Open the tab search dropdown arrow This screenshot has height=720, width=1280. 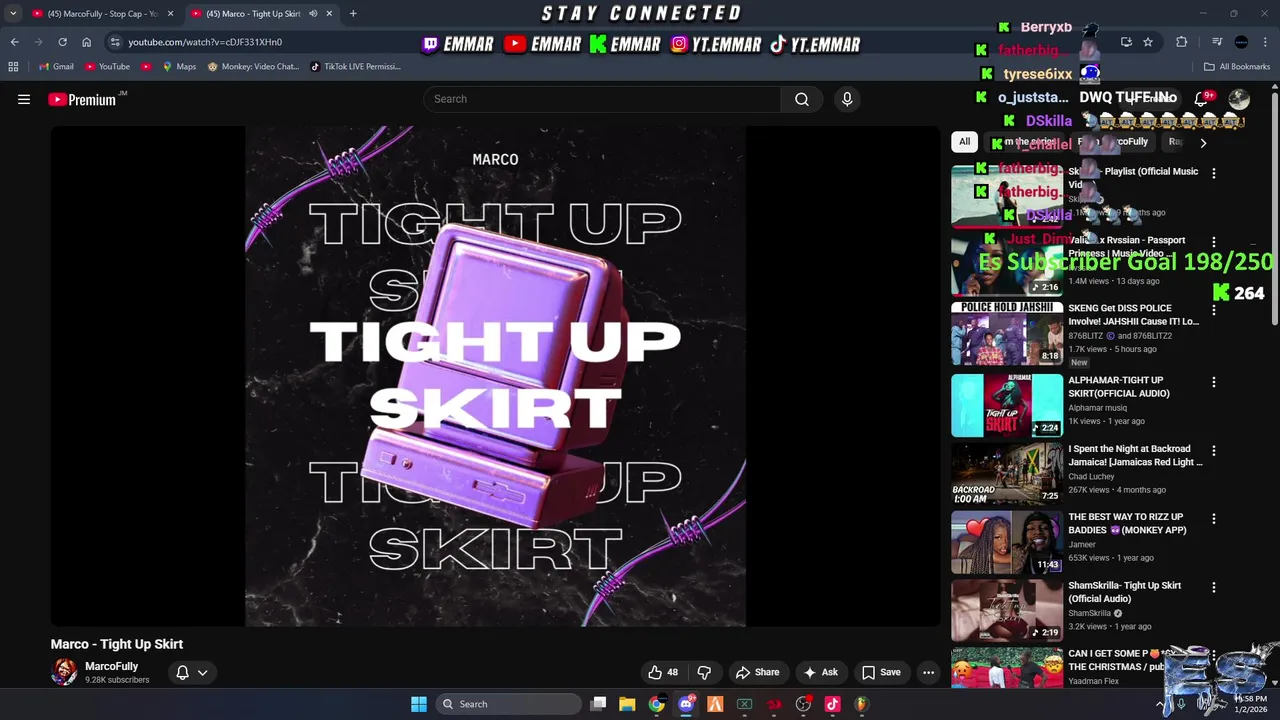pyautogui.click(x=13, y=13)
